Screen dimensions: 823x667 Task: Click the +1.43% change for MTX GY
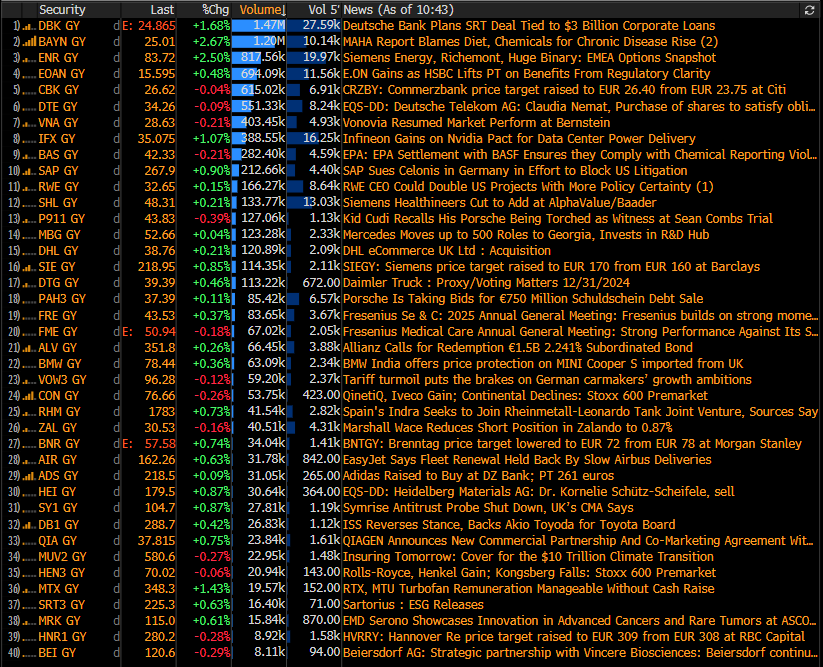[212, 589]
